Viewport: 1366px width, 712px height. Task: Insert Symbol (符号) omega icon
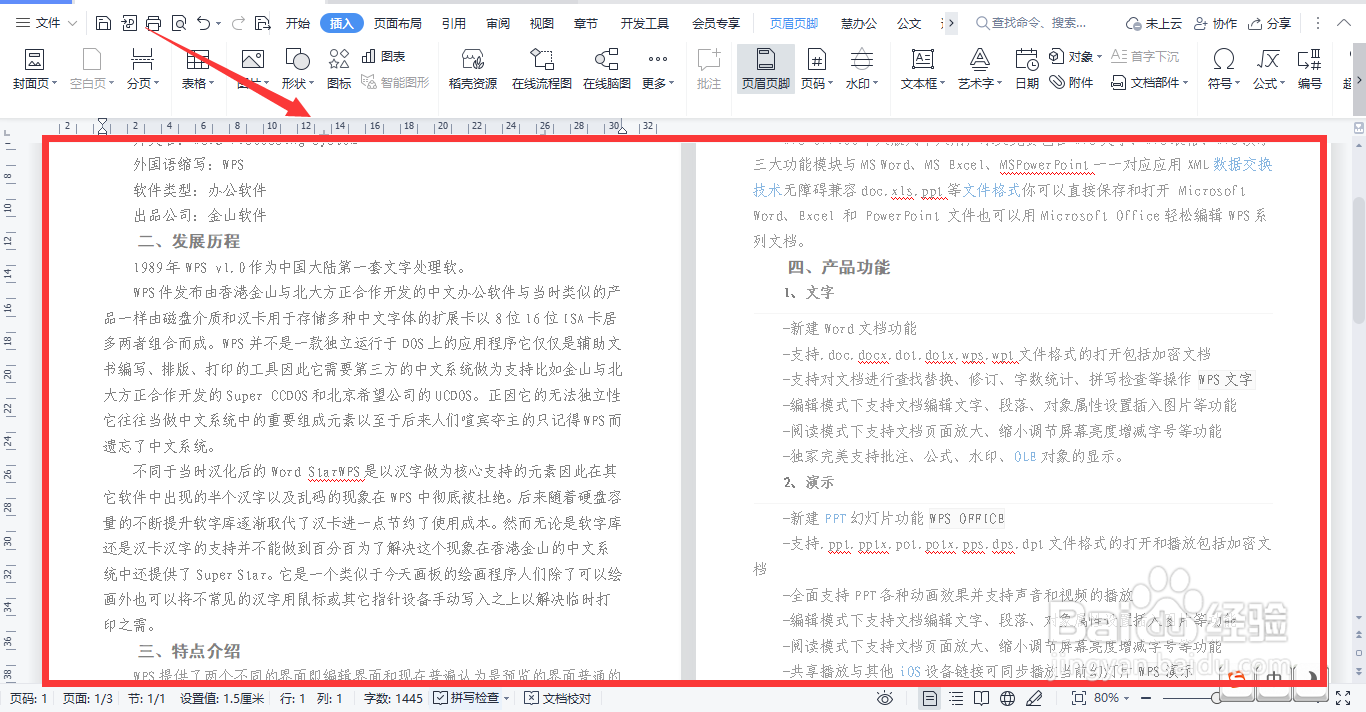click(x=1223, y=69)
